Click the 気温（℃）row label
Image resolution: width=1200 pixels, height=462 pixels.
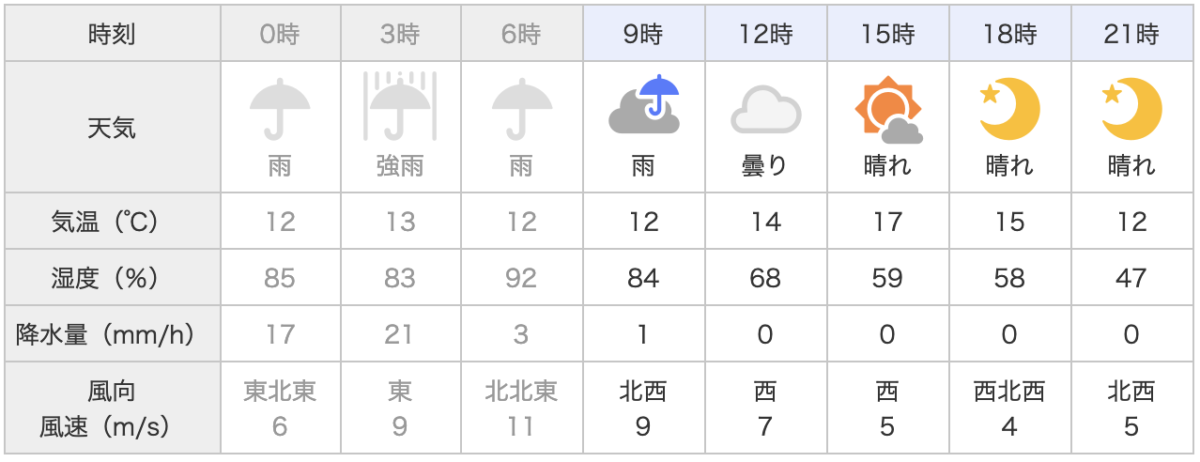[112, 220]
